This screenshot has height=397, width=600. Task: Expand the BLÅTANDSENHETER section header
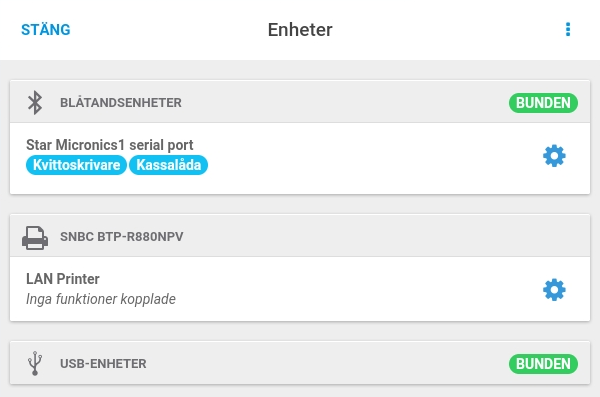(300, 102)
